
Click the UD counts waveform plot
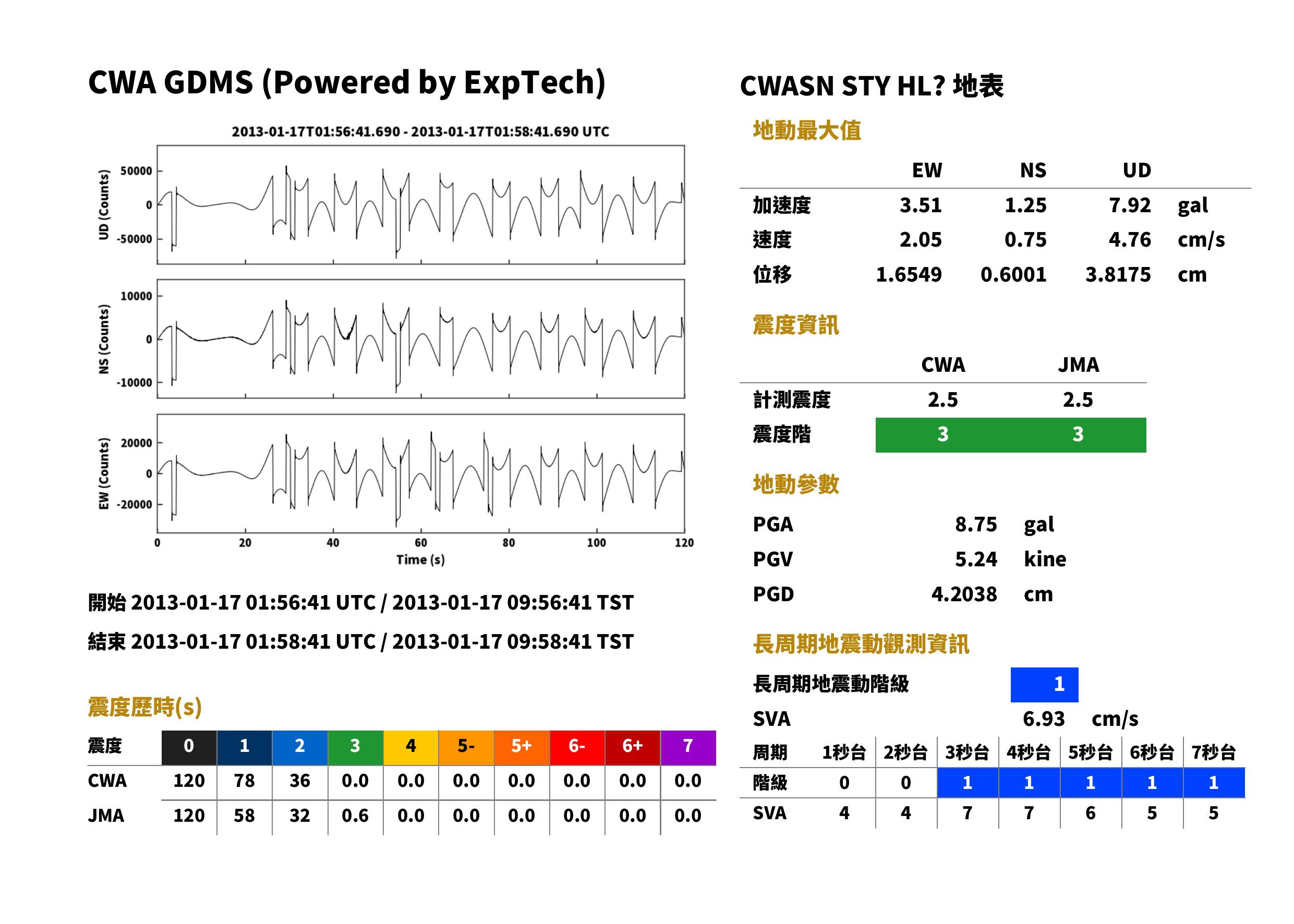[x=420, y=205]
